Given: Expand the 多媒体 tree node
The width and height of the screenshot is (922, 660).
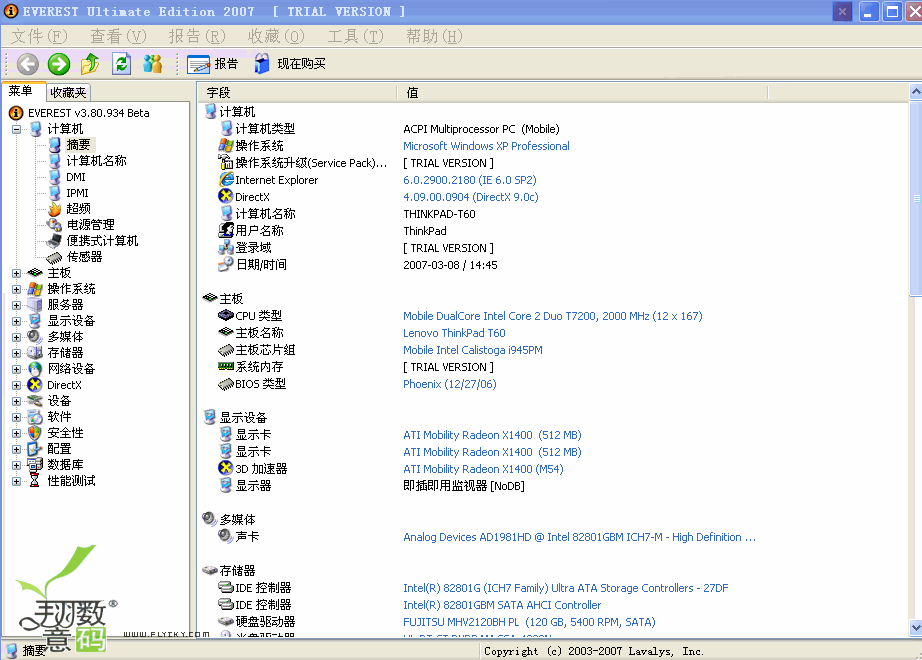Looking at the screenshot, I should 16,337.
